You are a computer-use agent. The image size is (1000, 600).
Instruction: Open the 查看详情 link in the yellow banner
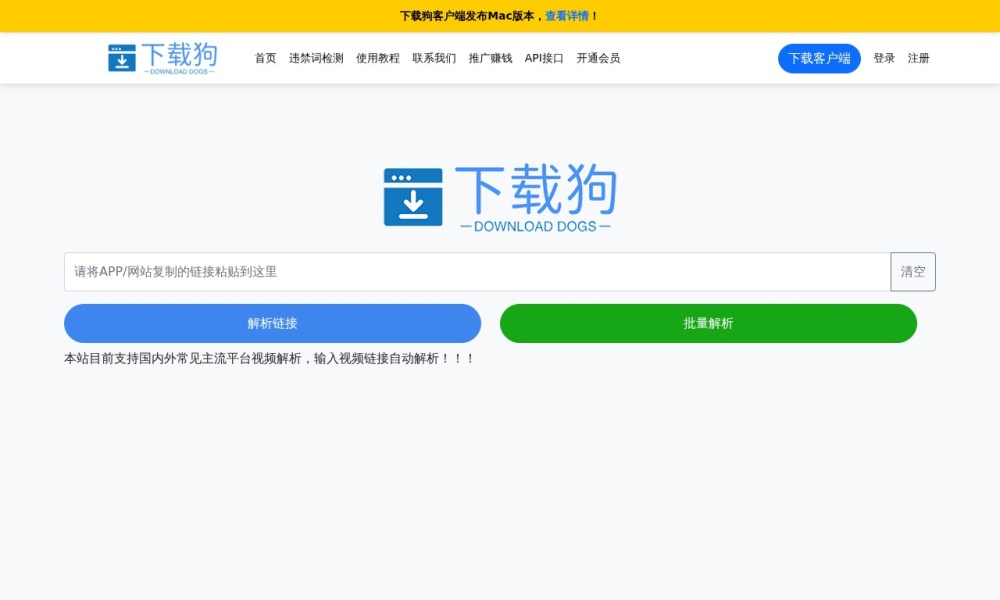click(567, 16)
